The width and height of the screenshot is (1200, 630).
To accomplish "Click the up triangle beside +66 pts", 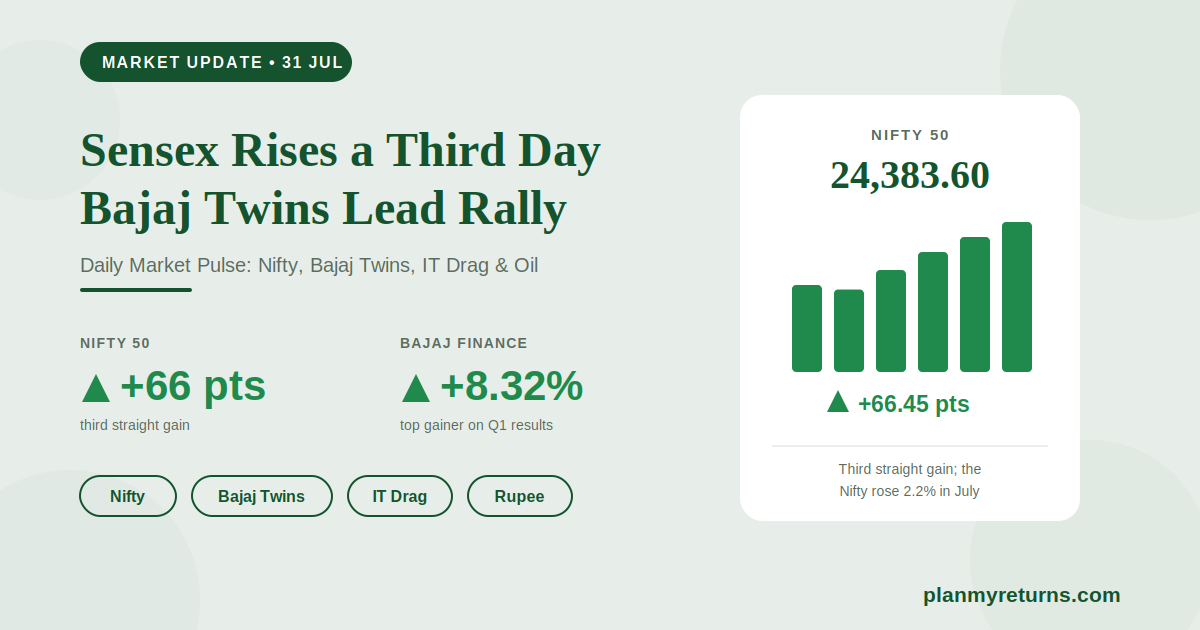I will click(96, 388).
